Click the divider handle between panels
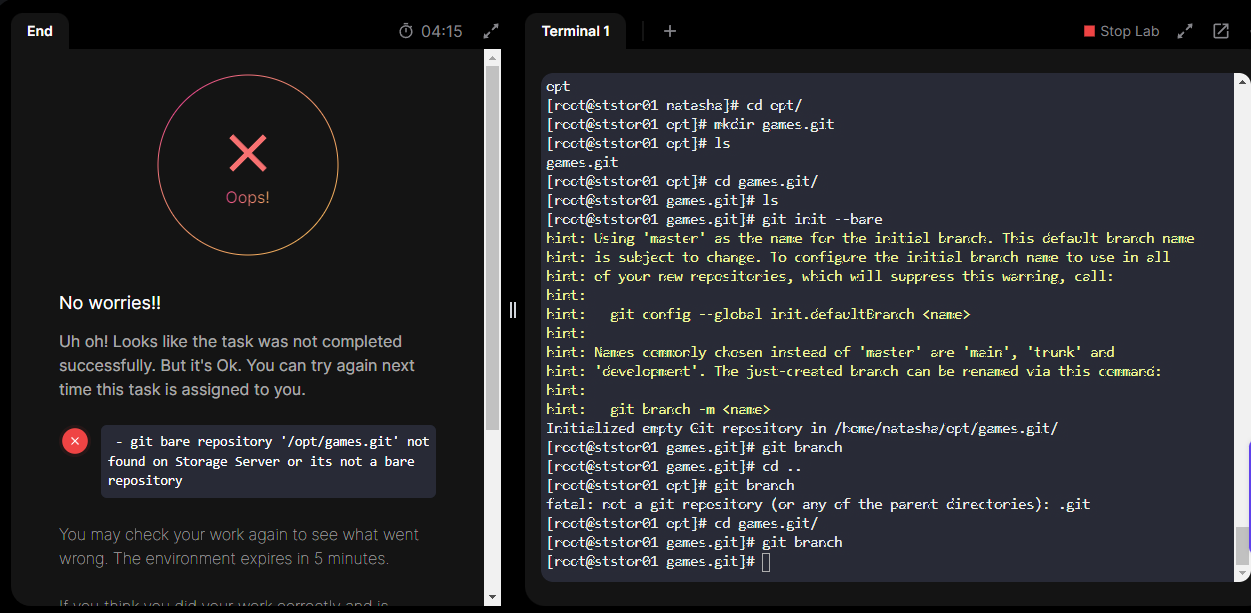 pyautogui.click(x=513, y=309)
